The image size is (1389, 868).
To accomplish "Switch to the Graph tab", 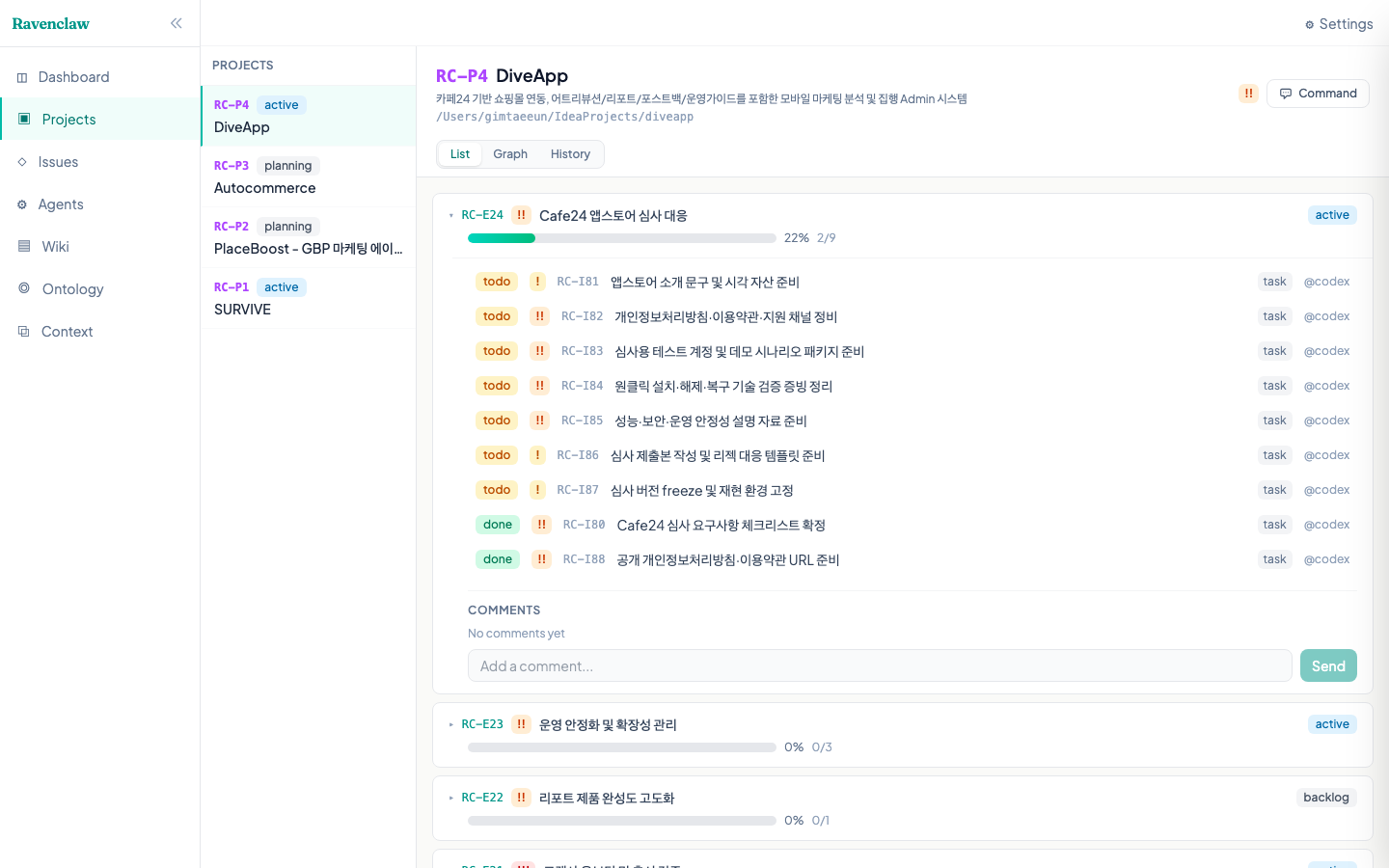I will (x=510, y=153).
